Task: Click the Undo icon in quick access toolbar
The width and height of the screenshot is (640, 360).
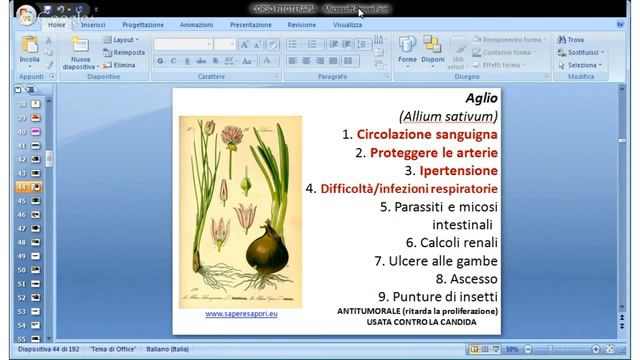Action: click(x=60, y=9)
